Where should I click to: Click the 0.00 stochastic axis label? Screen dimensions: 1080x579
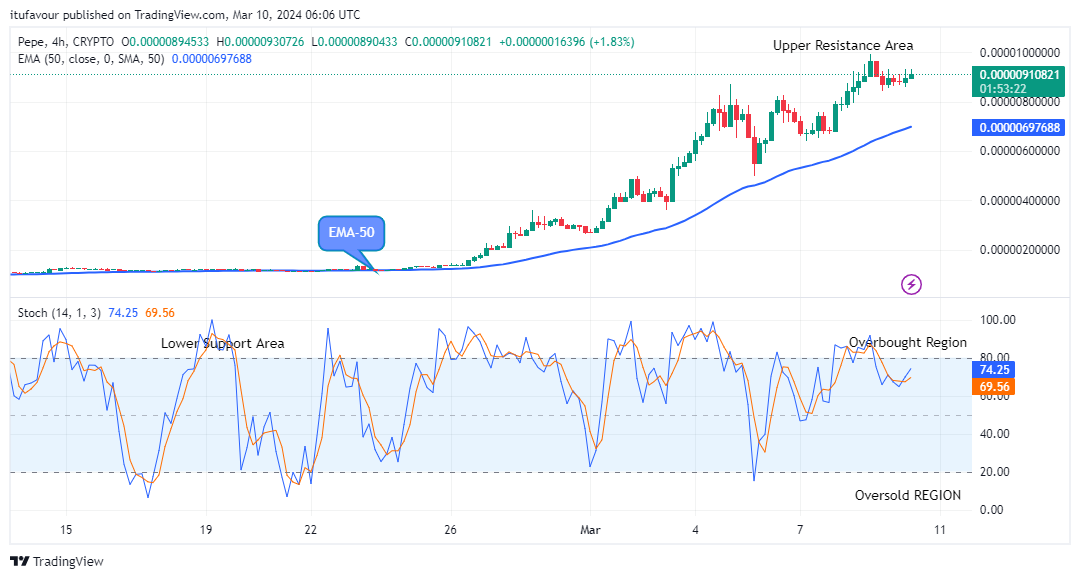click(x=992, y=510)
